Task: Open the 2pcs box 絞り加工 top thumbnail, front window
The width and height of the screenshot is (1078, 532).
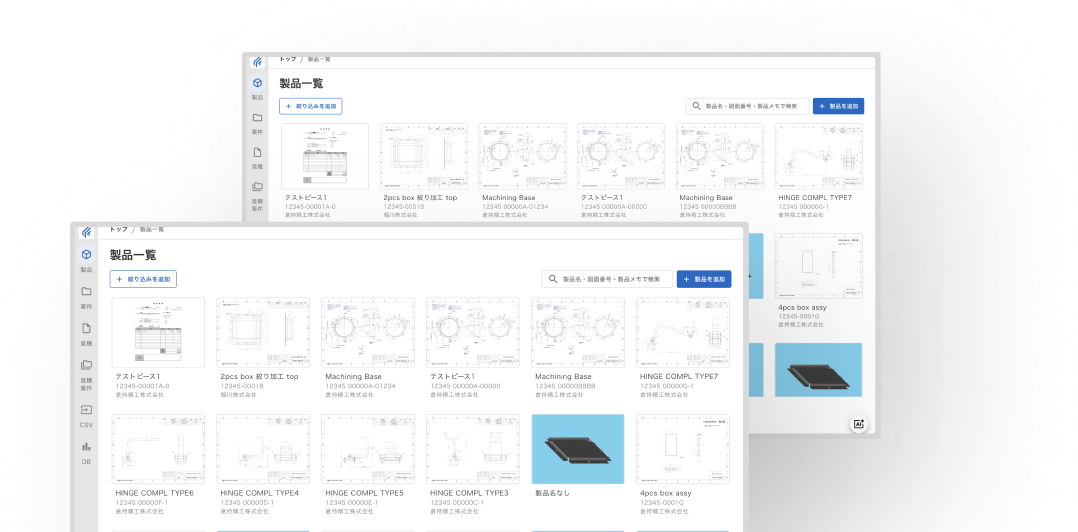Action: click(x=263, y=333)
